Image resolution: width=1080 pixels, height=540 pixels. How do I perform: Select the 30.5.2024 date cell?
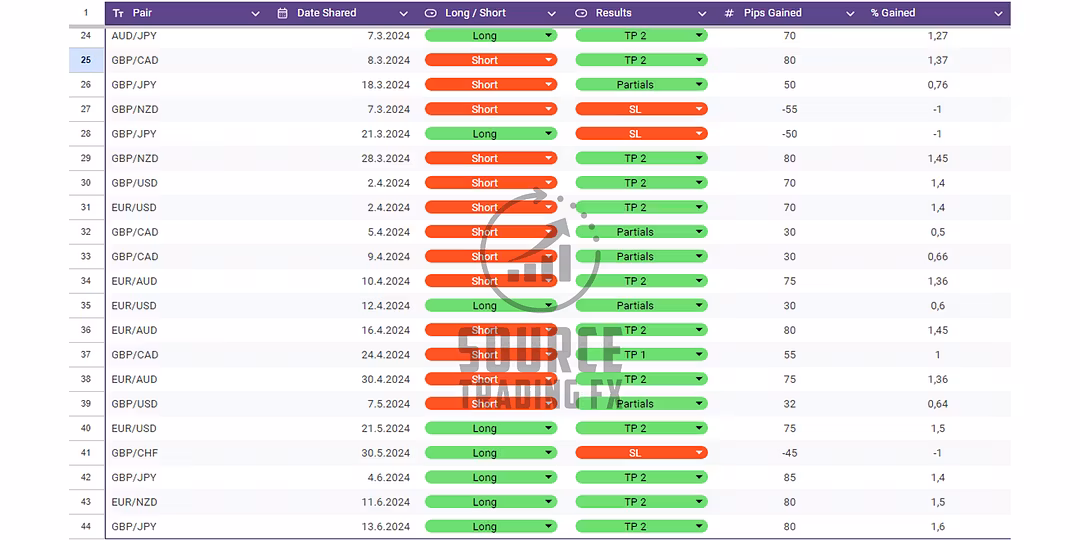pyautogui.click(x=386, y=453)
